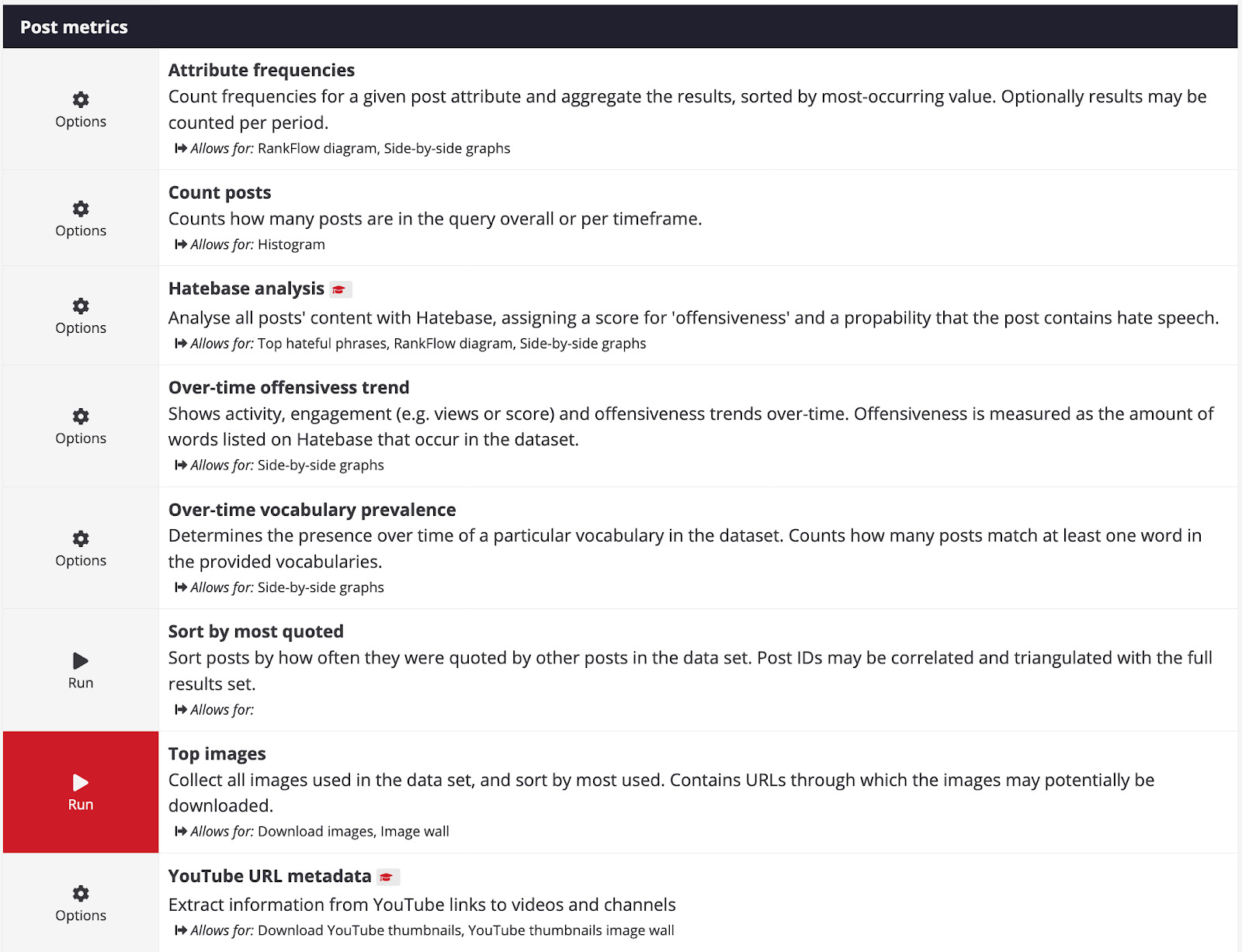Run the Top images processor
The width and height of the screenshot is (1242, 952).
(81, 784)
